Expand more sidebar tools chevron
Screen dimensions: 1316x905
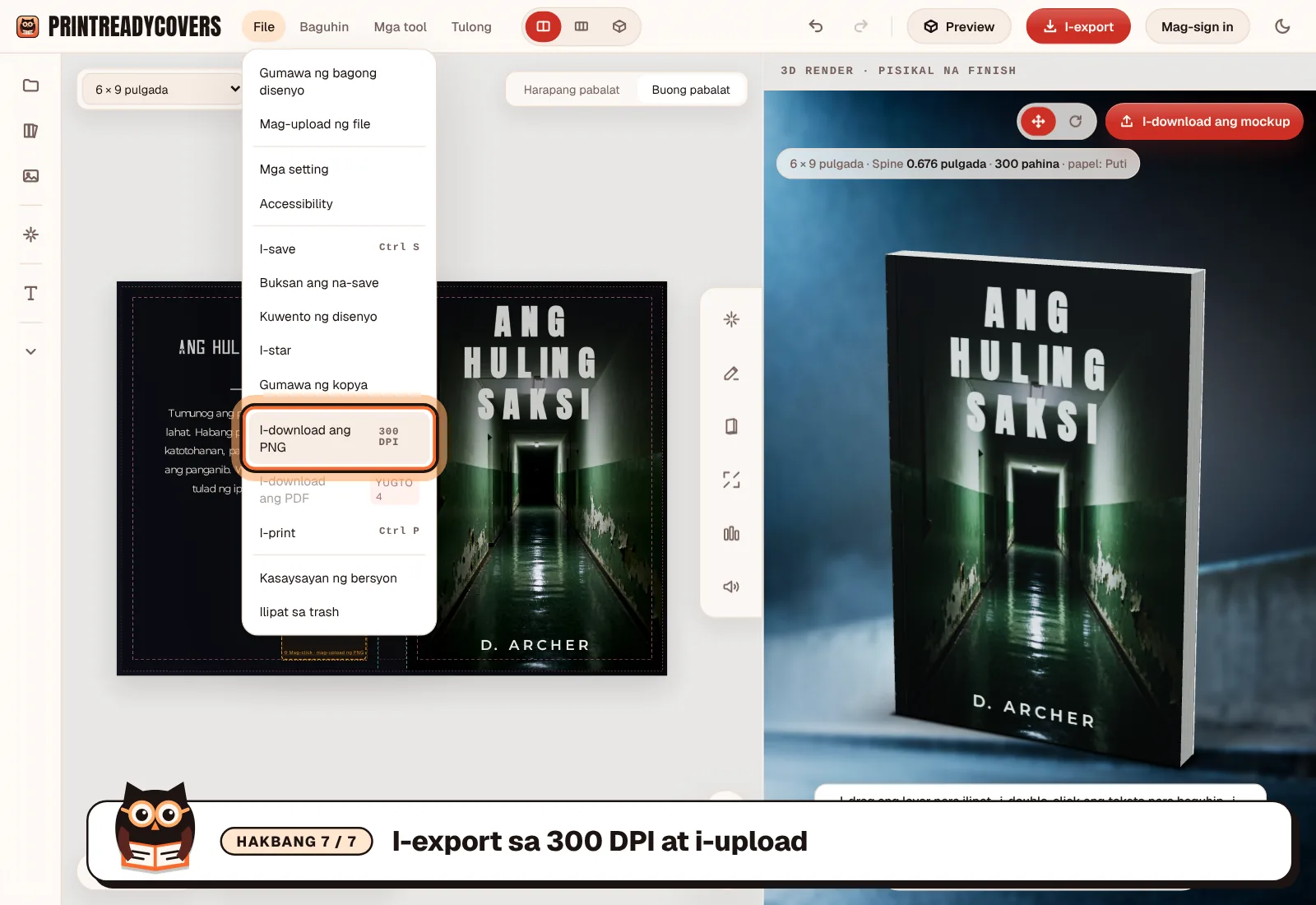30,351
